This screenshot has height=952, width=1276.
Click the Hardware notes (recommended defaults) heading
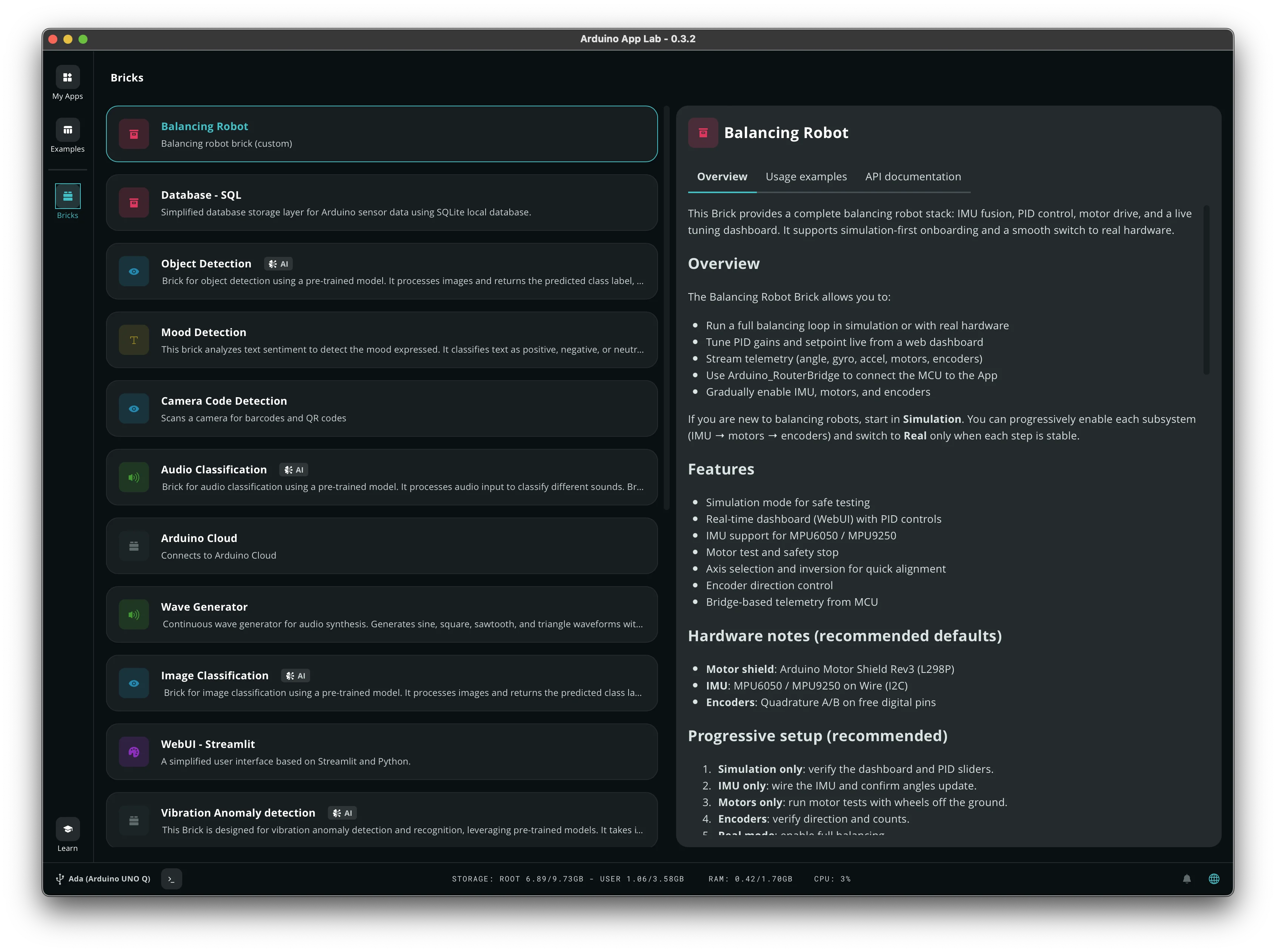click(844, 636)
